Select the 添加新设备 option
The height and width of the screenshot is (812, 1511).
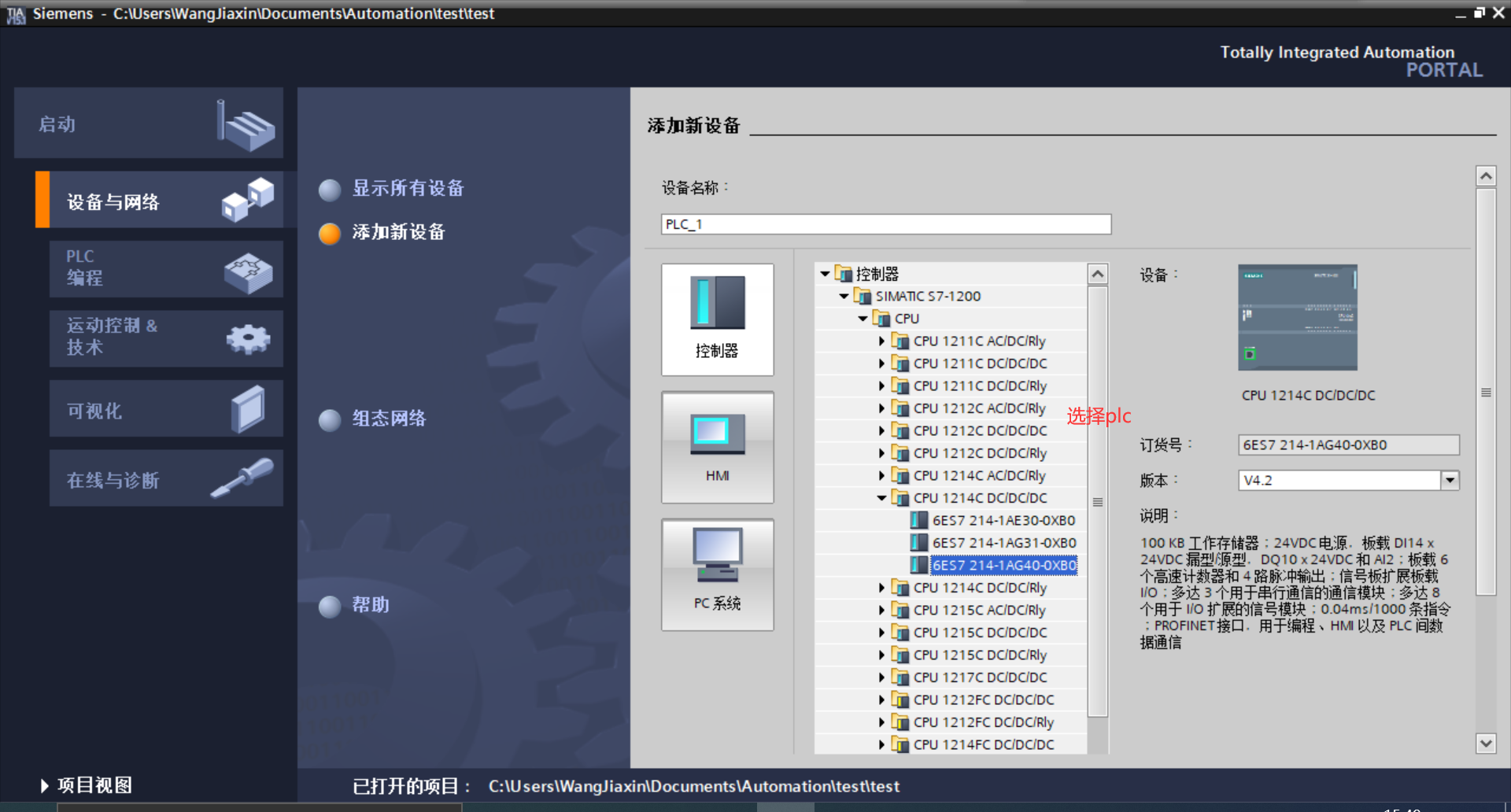point(399,232)
